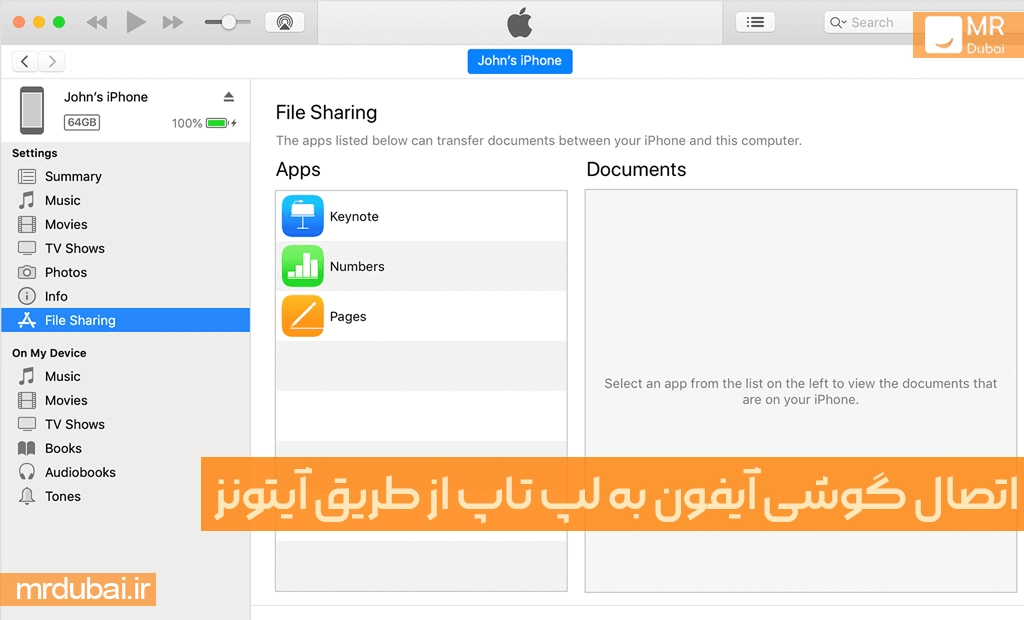Image resolution: width=1024 pixels, height=620 pixels.
Task: Go back with the left chevron
Action: [x=25, y=61]
